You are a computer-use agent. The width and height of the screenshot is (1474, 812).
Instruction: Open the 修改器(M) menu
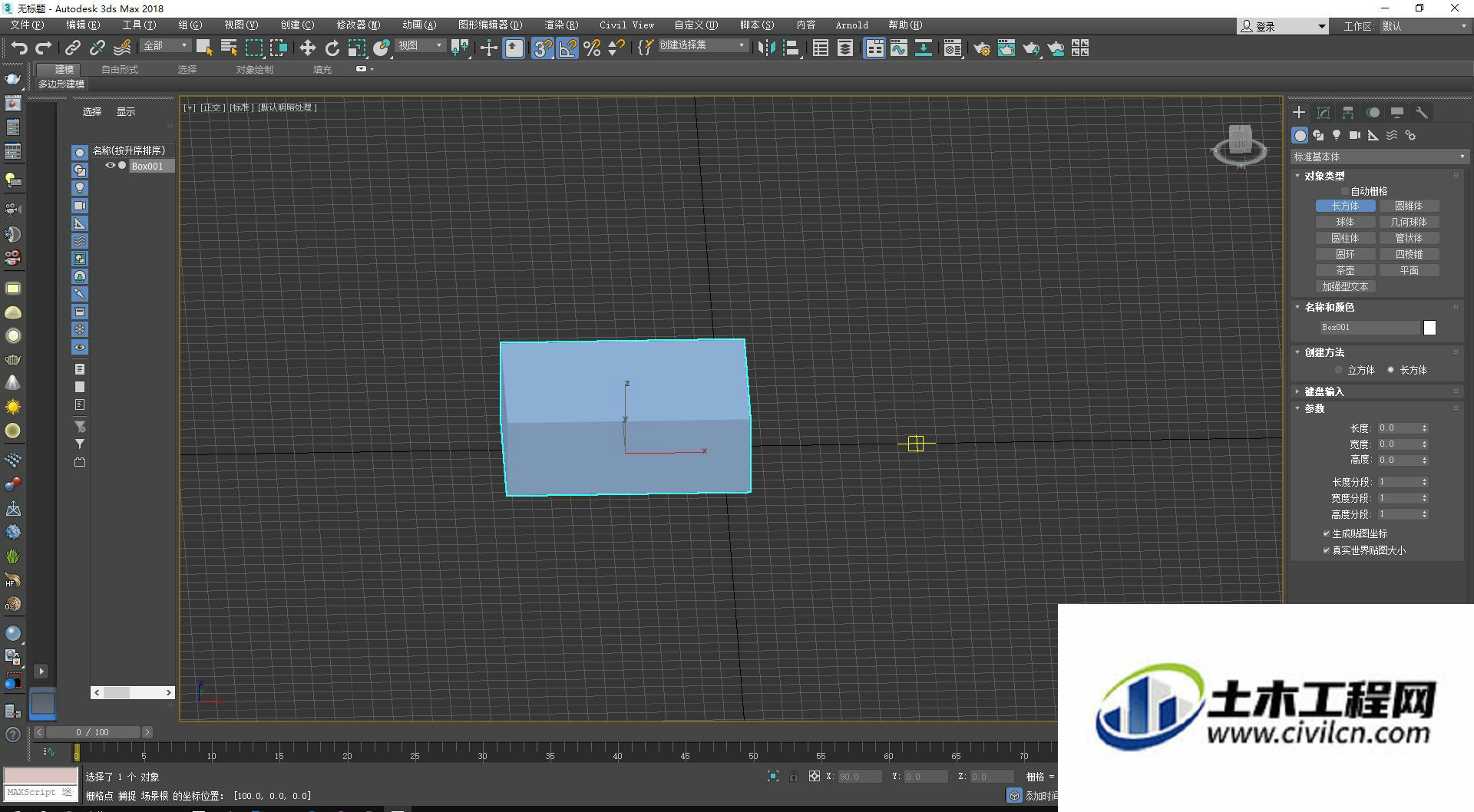point(358,25)
